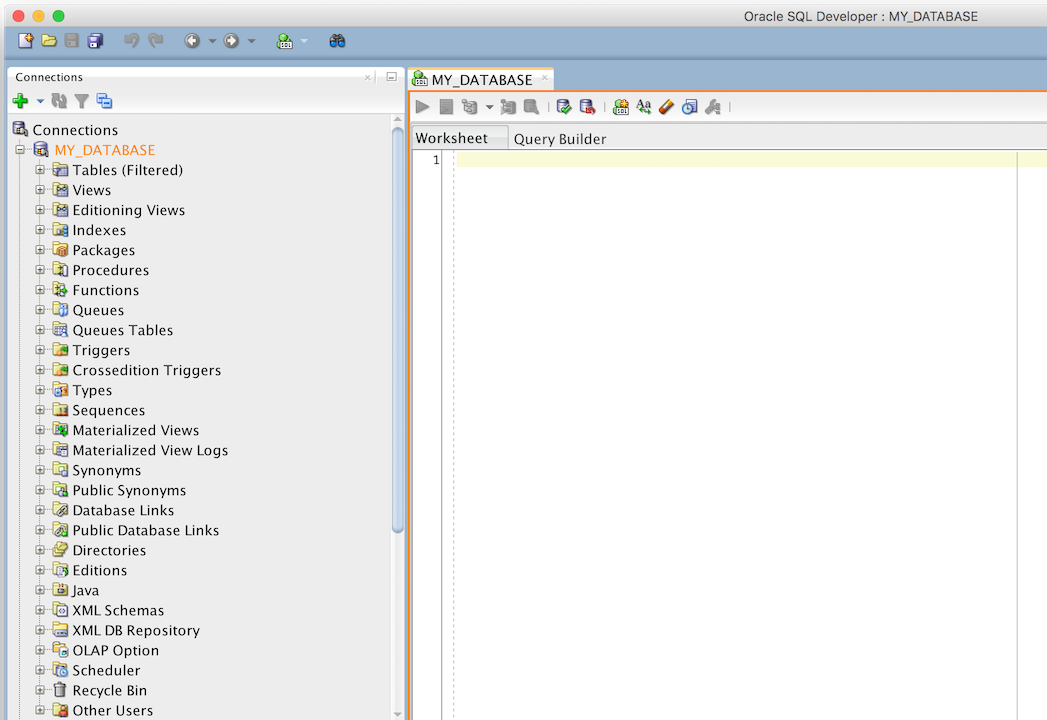Run Statement with the play icon

[422, 106]
